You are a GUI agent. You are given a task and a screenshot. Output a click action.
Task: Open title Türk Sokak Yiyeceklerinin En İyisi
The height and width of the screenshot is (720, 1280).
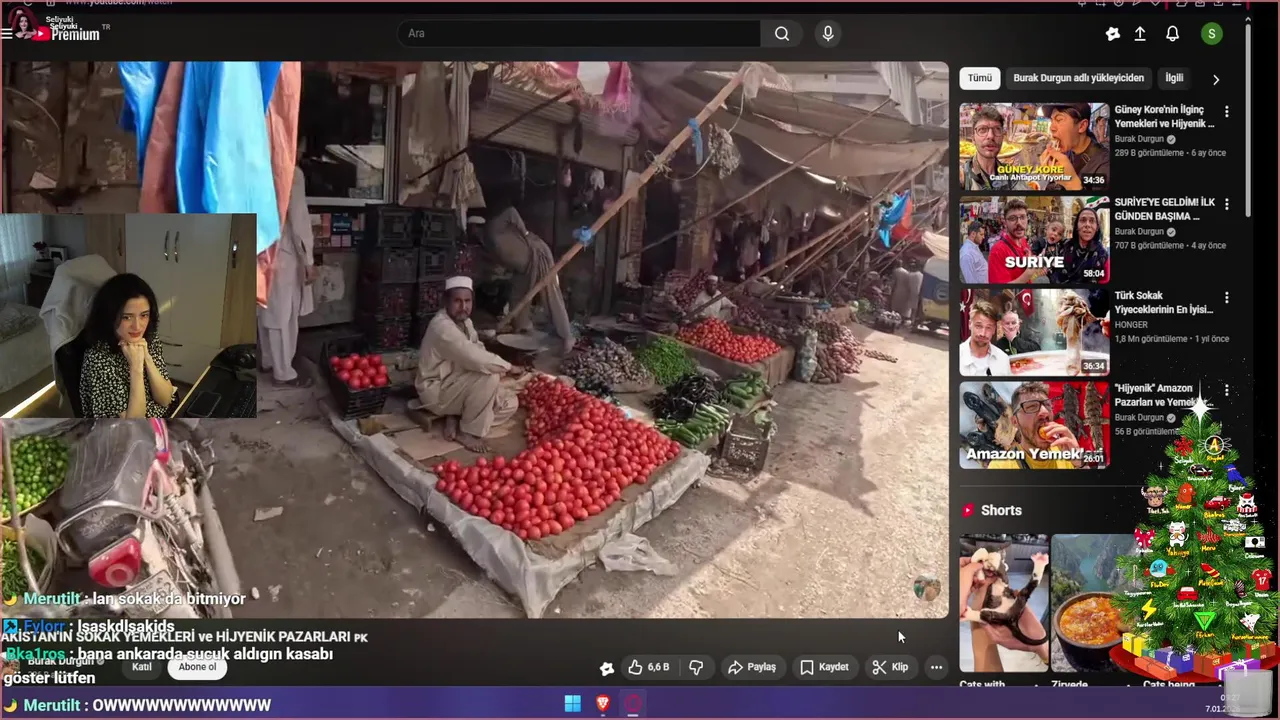coord(1163,303)
